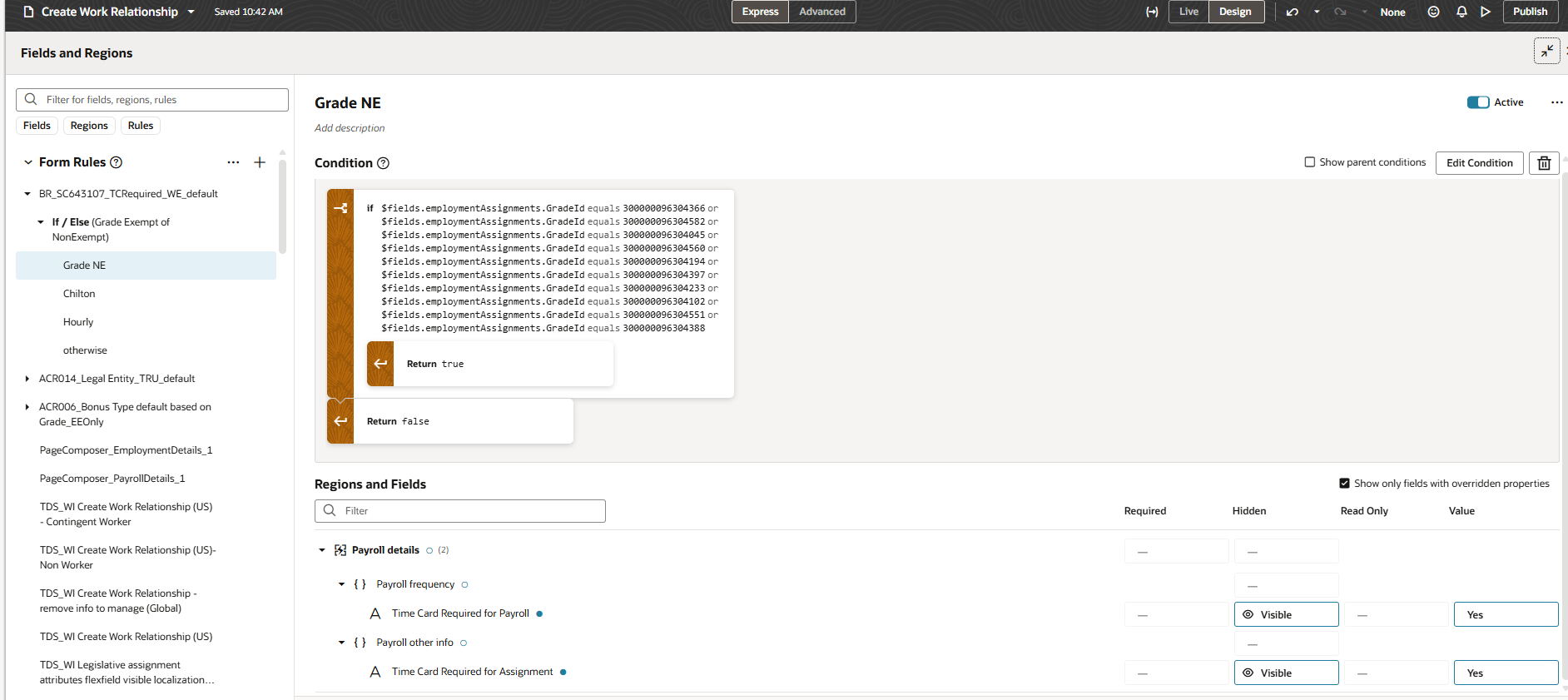
Task: Open the undo history dropdown arrow
Action: click(x=1317, y=12)
